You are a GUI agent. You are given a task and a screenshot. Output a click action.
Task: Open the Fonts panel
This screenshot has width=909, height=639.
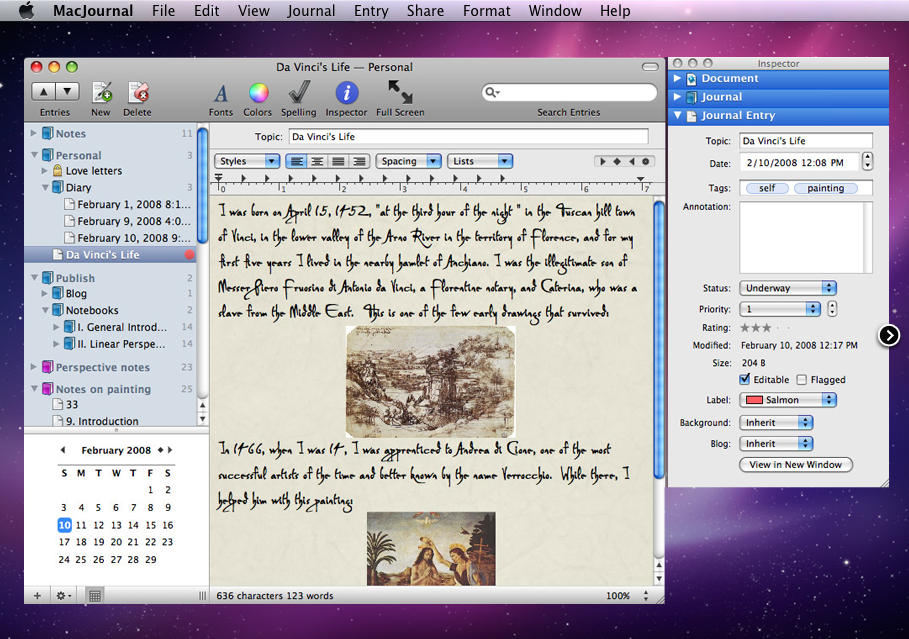click(x=221, y=93)
